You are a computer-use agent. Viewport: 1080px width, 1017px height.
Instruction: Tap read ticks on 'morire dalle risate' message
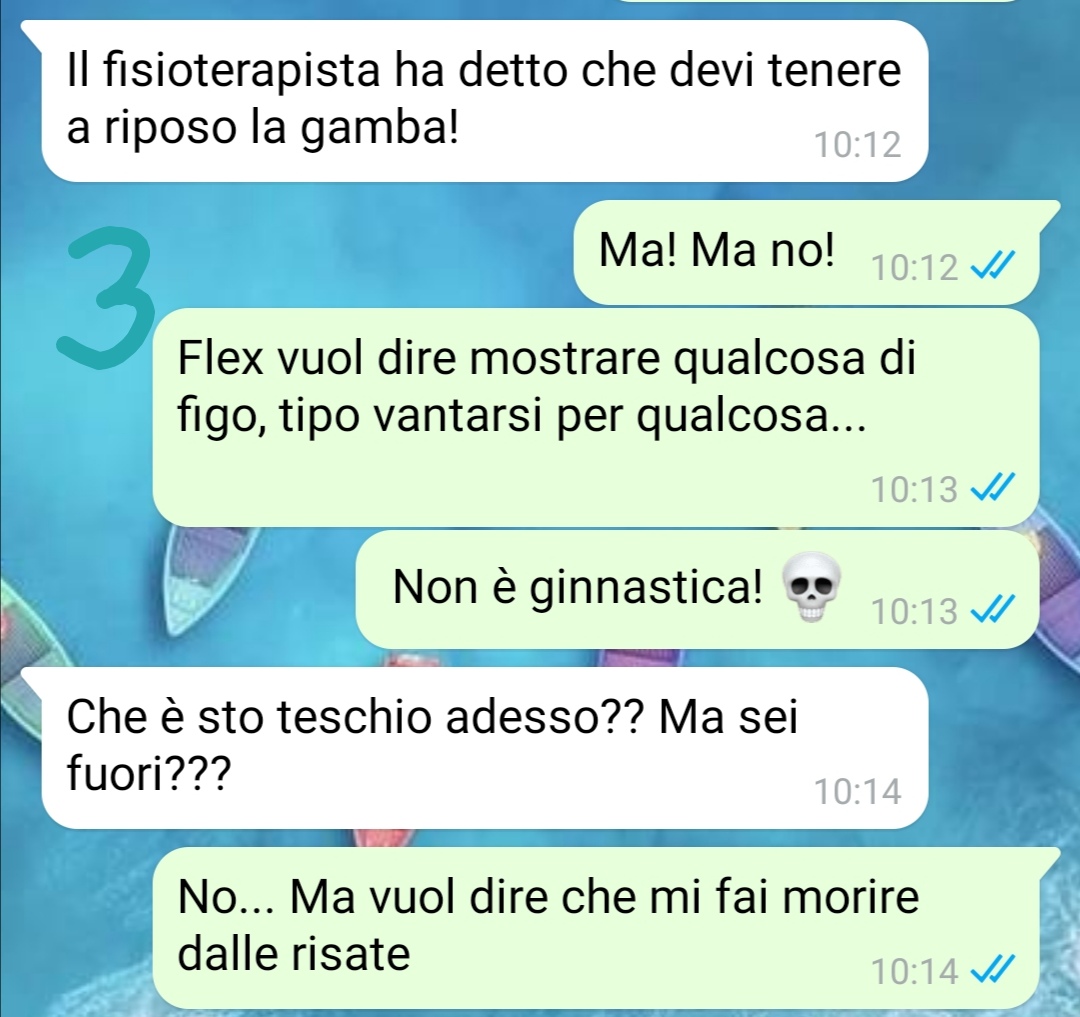pyautogui.click(x=991, y=971)
